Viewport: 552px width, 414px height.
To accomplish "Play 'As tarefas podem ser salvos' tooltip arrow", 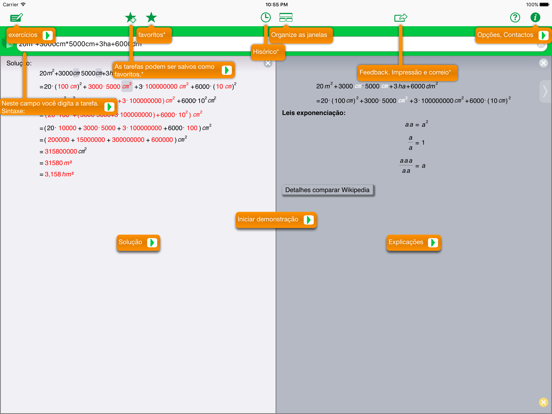I will click(227, 70).
